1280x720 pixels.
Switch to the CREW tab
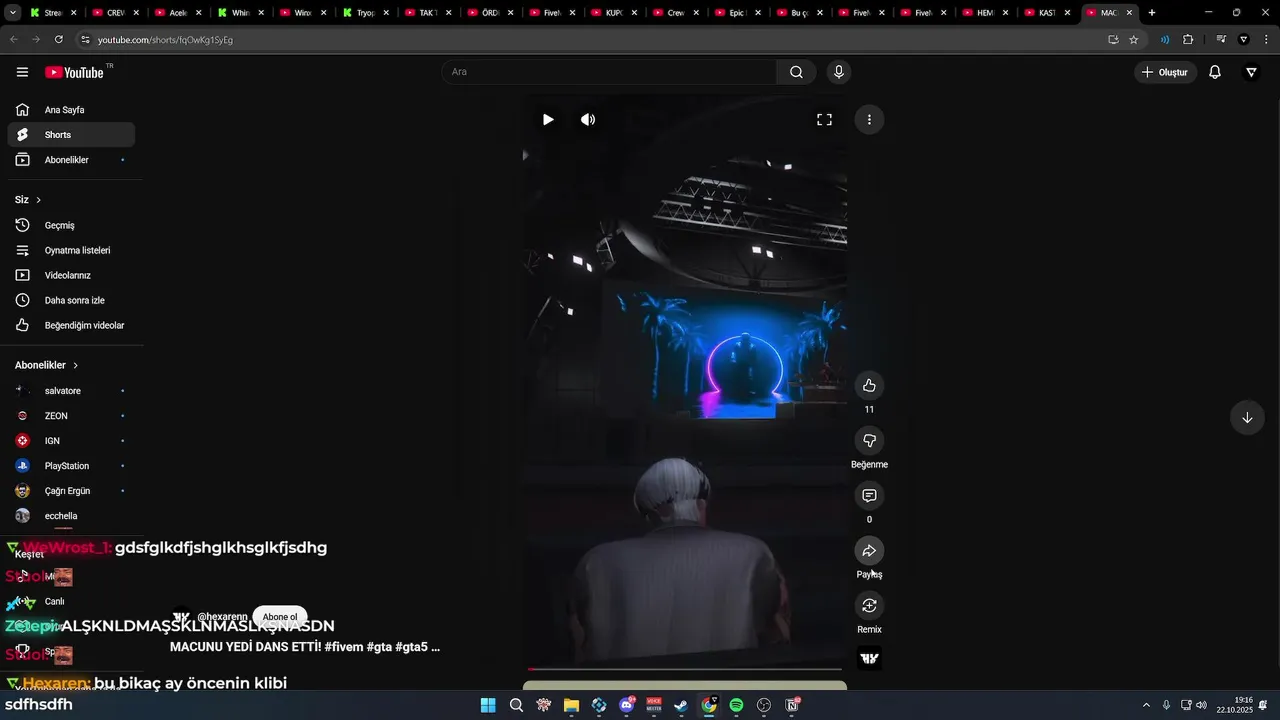114,13
